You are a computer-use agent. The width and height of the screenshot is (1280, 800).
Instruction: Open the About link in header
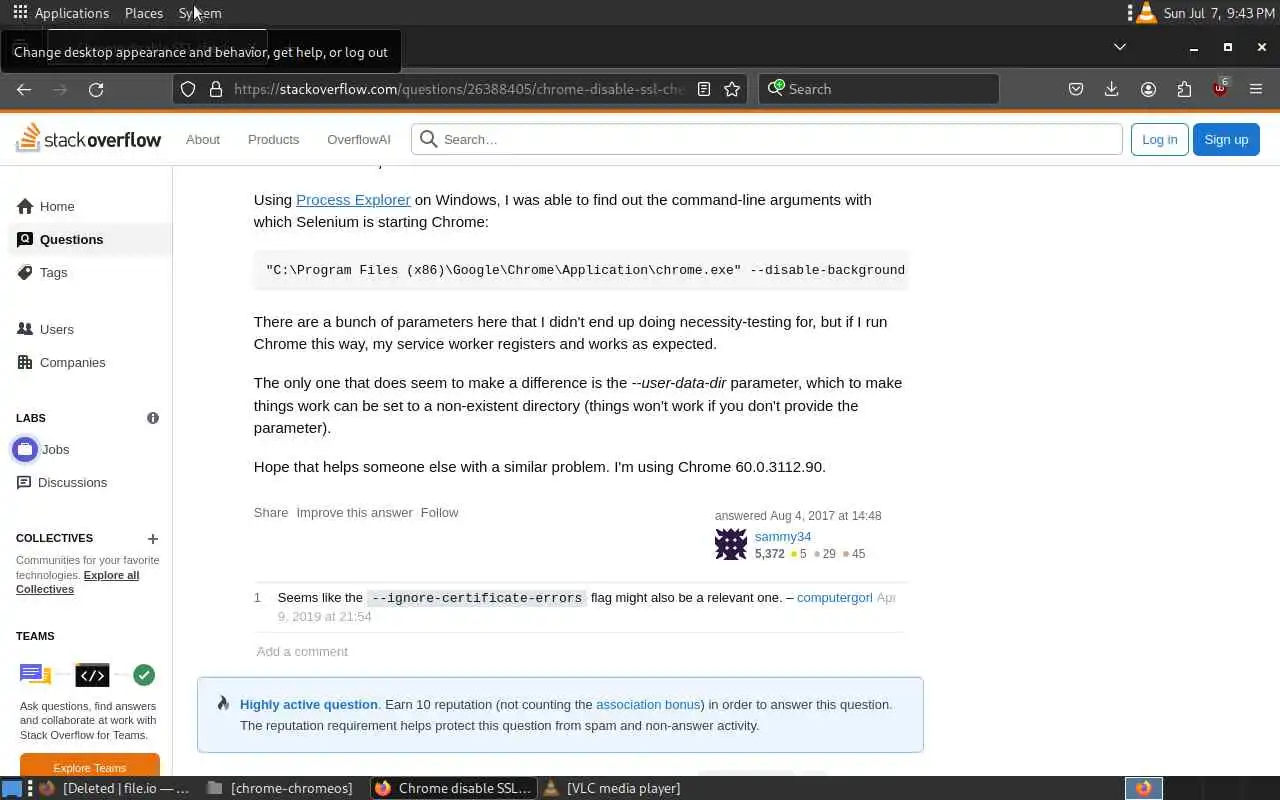[x=203, y=139]
